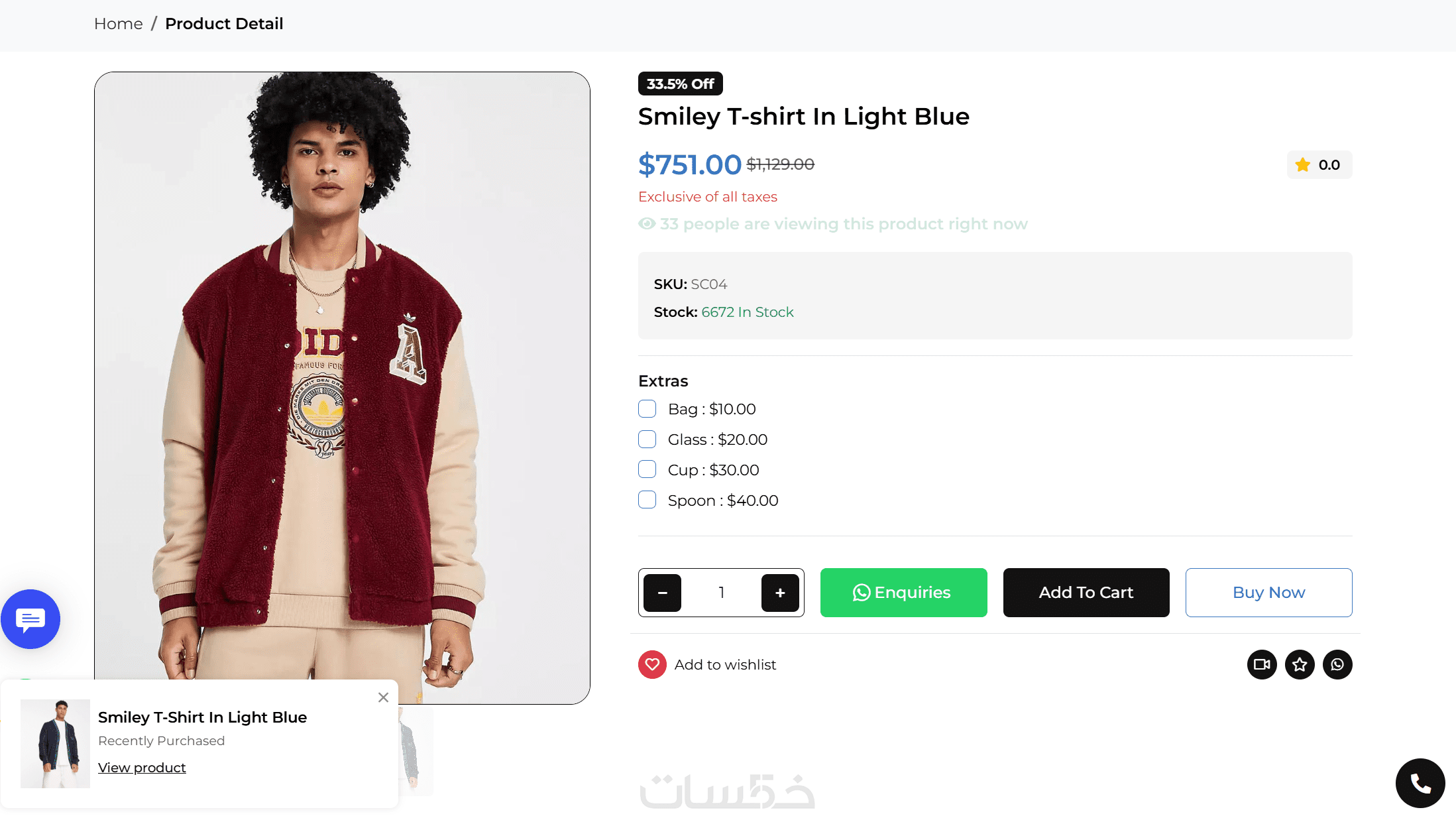The width and height of the screenshot is (1456, 826).
Task: Check the Bag extra option
Action: tap(647, 409)
